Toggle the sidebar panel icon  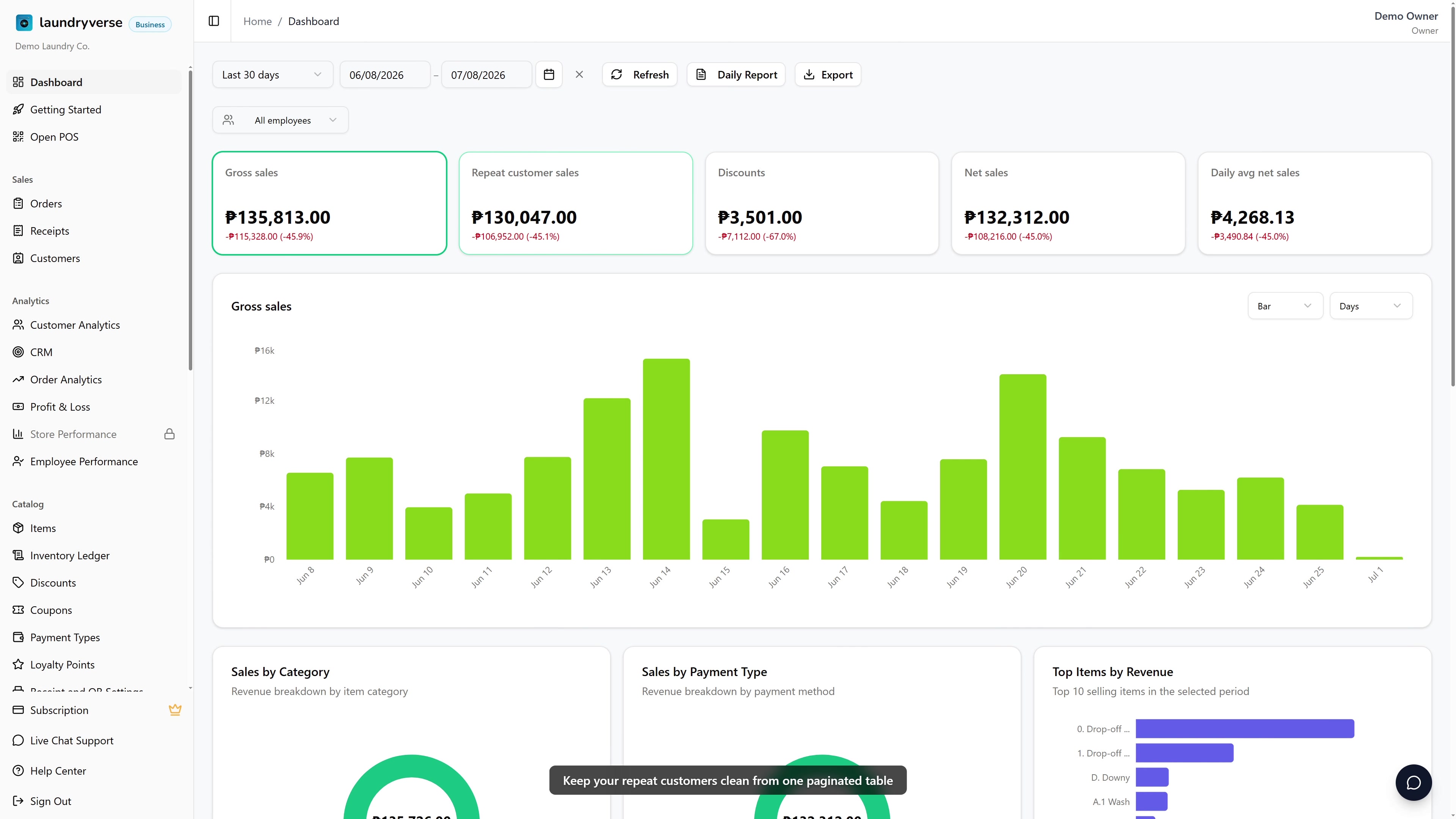213,21
